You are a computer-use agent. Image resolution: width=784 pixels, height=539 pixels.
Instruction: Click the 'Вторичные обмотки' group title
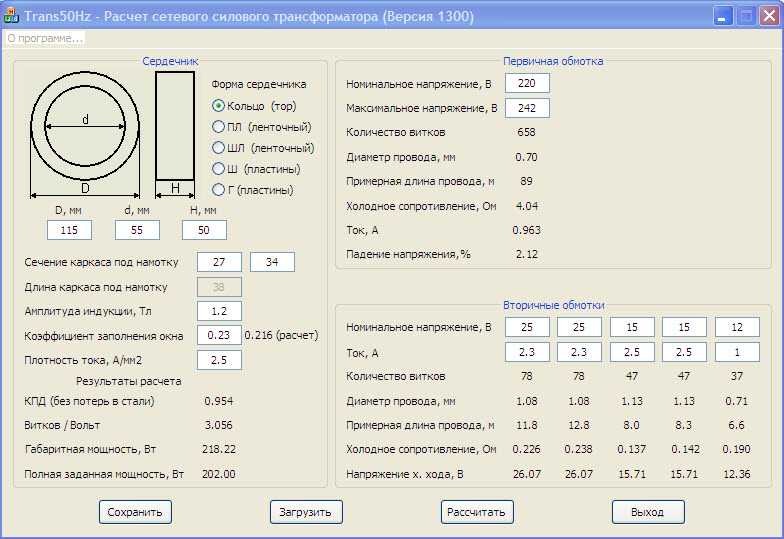click(554, 305)
